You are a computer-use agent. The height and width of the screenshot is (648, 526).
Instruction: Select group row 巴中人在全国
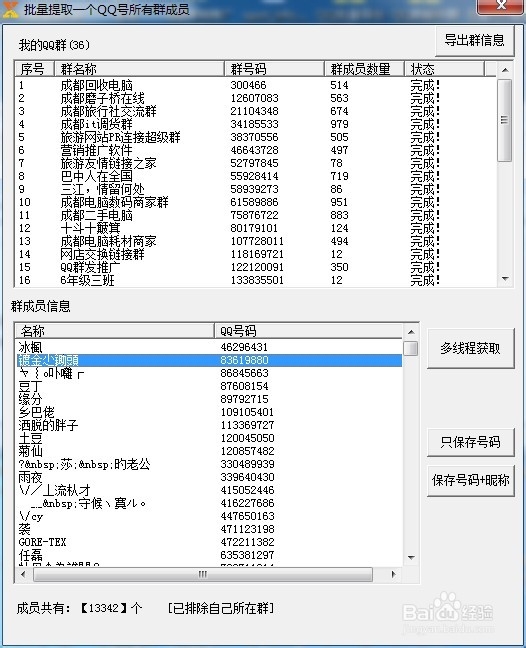pos(255,176)
